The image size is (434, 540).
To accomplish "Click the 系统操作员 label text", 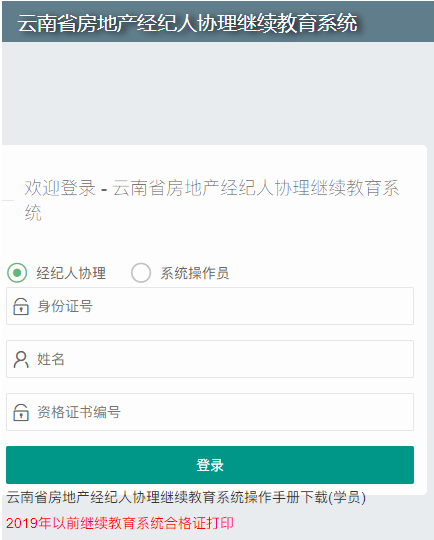I will [195, 273].
